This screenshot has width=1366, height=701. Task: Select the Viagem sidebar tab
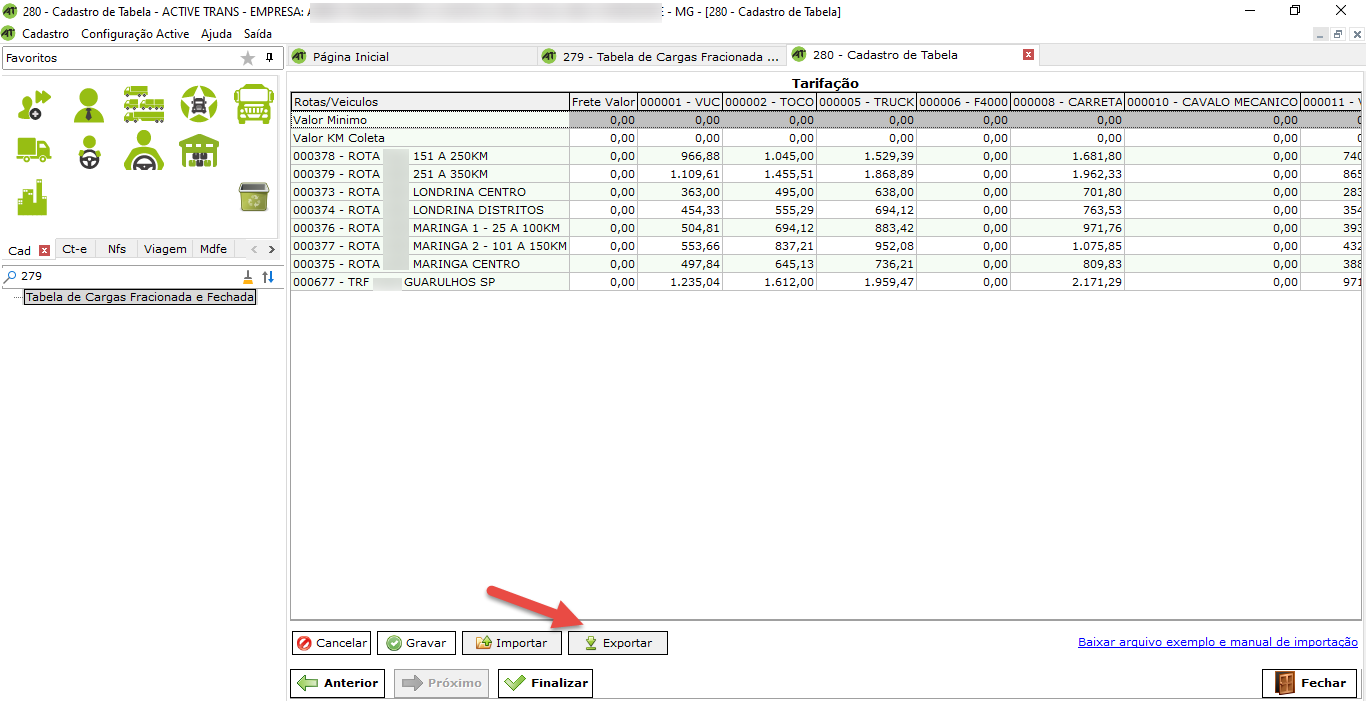pyautogui.click(x=164, y=249)
